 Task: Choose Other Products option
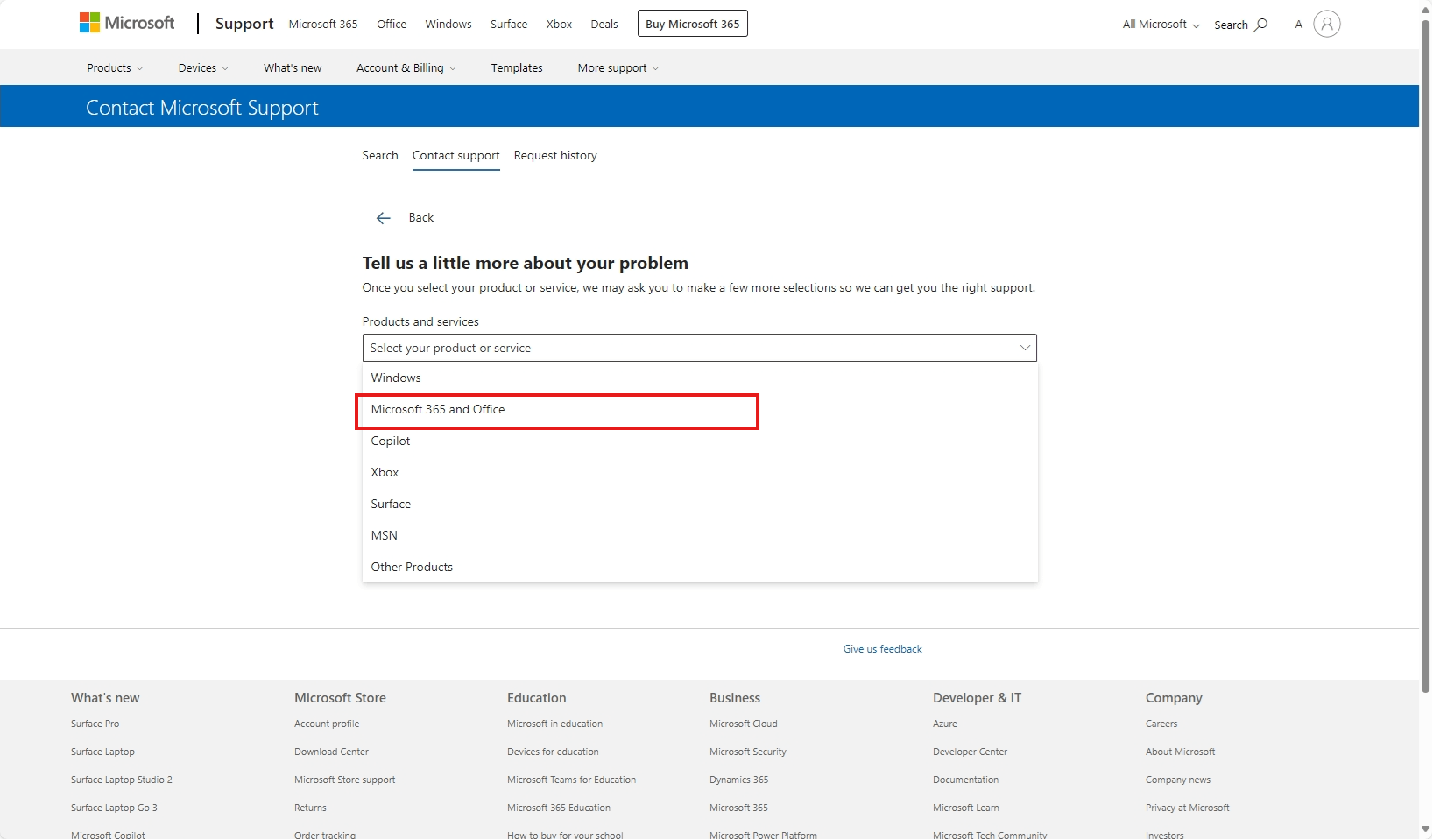(699, 567)
